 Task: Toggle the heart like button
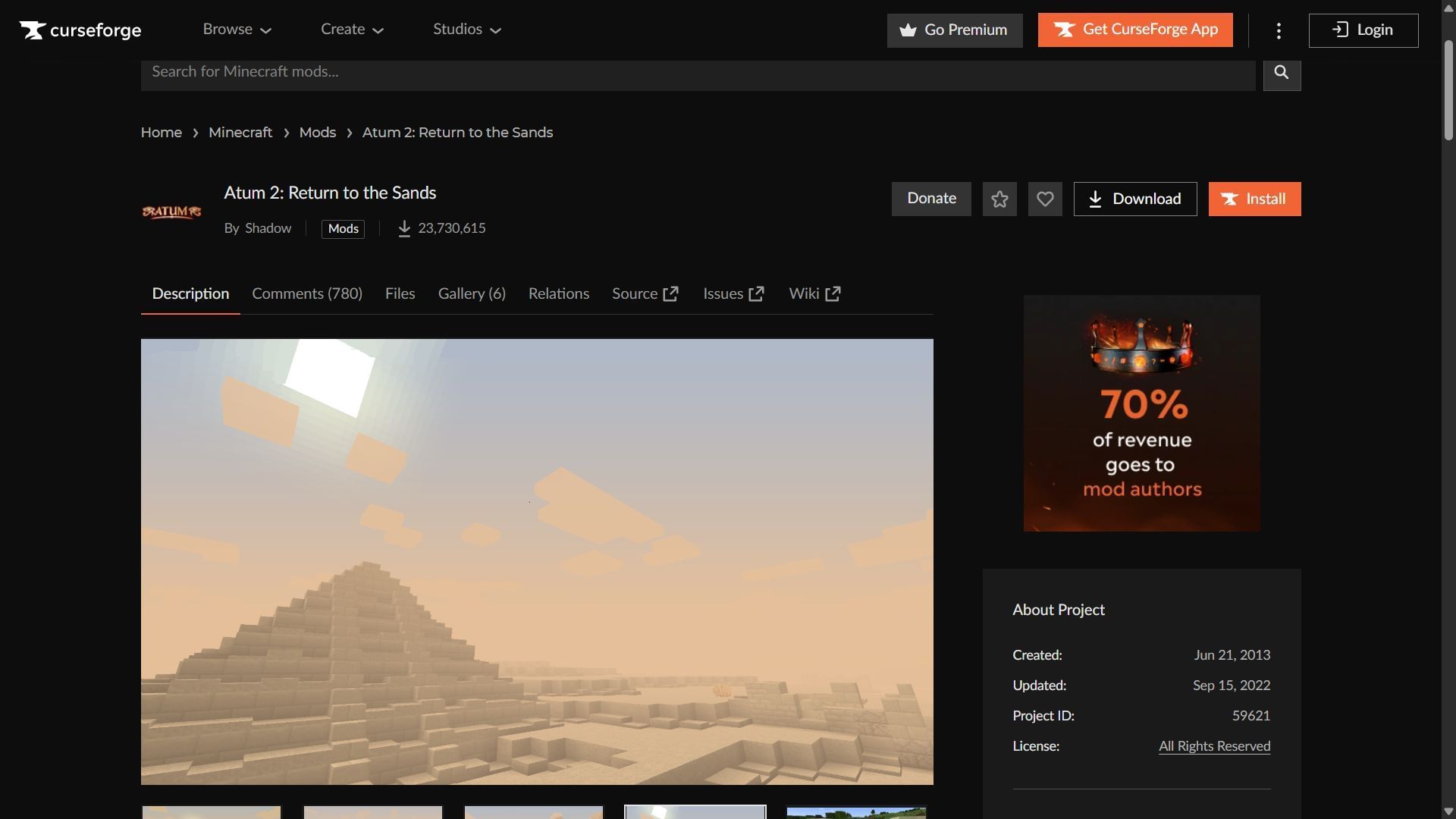[x=1045, y=199]
